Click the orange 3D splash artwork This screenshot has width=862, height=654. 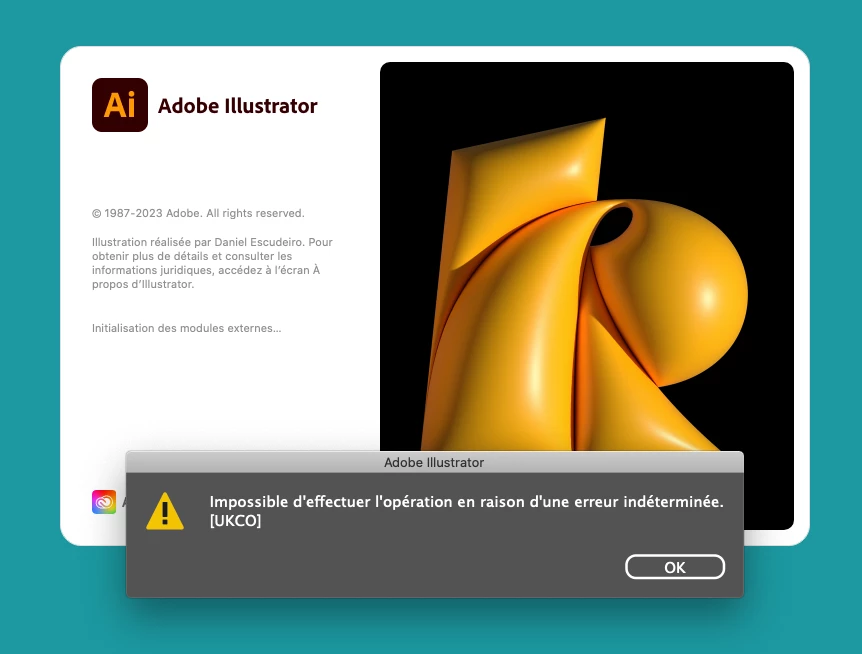tap(587, 256)
